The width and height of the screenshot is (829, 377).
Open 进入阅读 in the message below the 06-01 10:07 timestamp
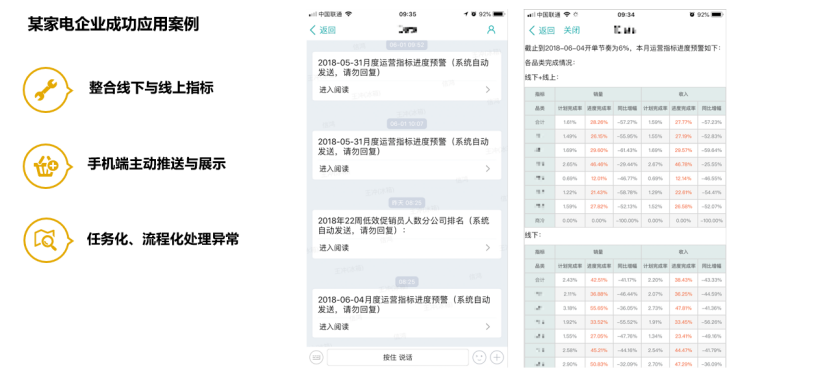pos(334,169)
